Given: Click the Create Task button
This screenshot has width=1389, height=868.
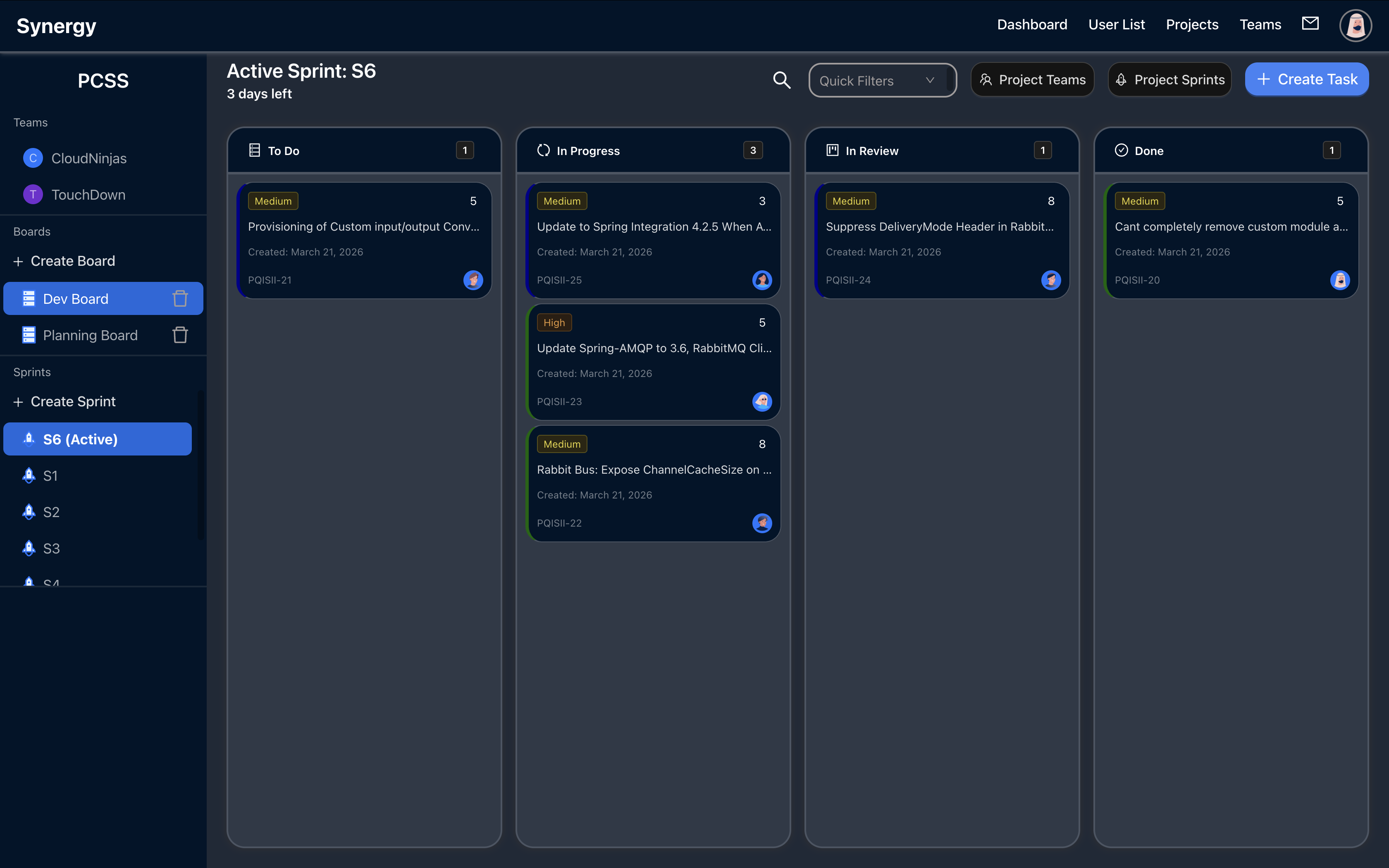Looking at the screenshot, I should pos(1306,79).
